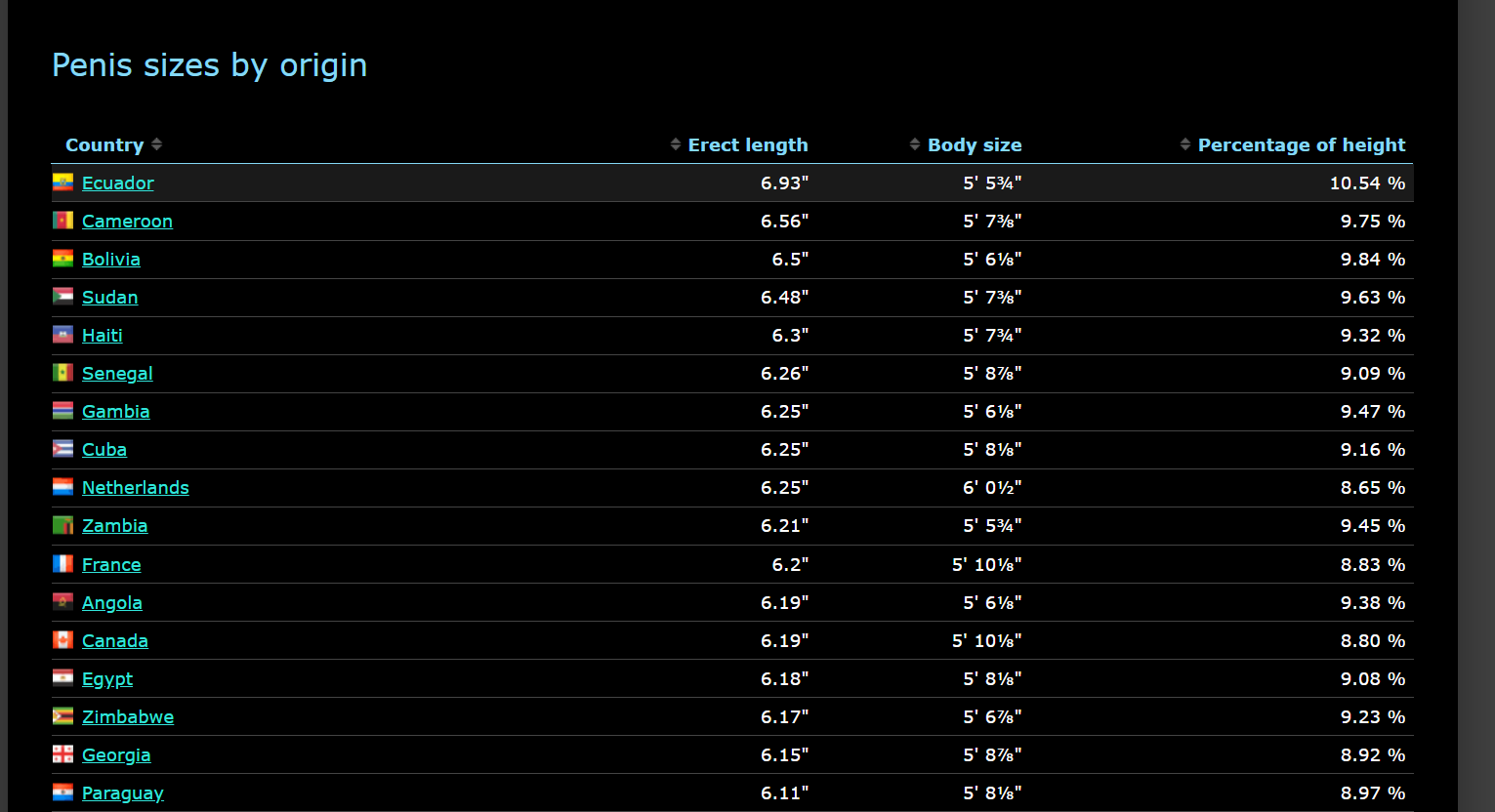Click the Gambia flag icon

click(x=62, y=410)
